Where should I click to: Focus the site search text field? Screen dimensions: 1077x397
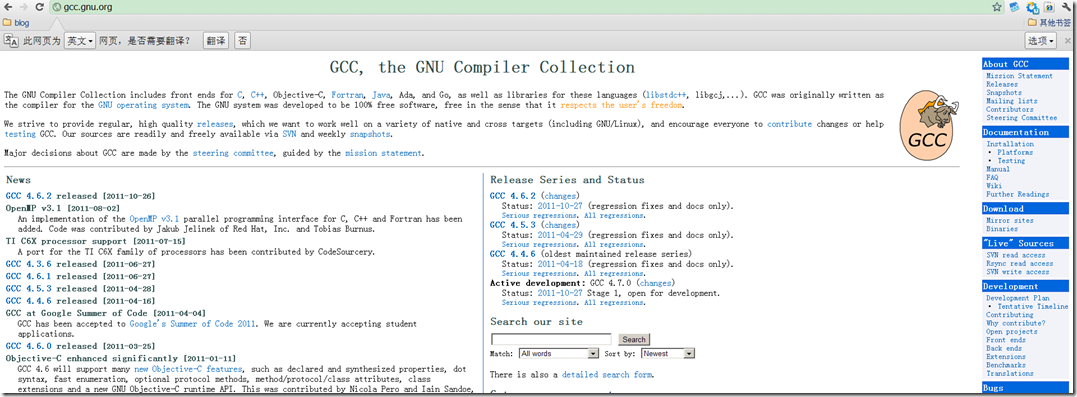tap(551, 339)
